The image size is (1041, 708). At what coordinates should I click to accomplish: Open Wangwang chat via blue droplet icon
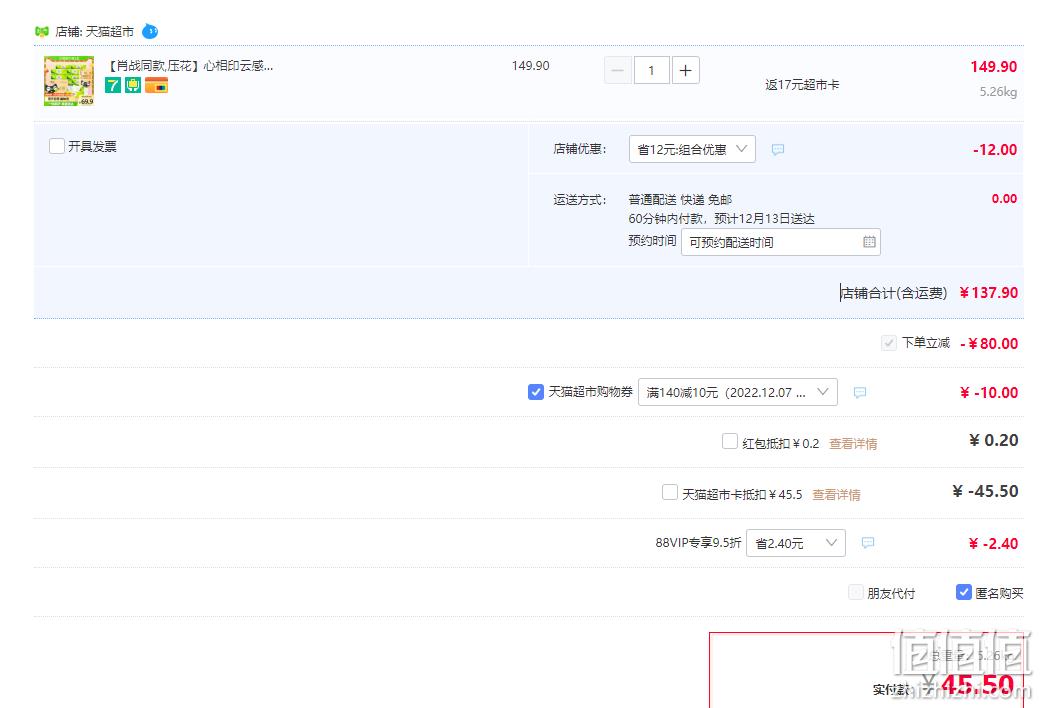coord(150,31)
